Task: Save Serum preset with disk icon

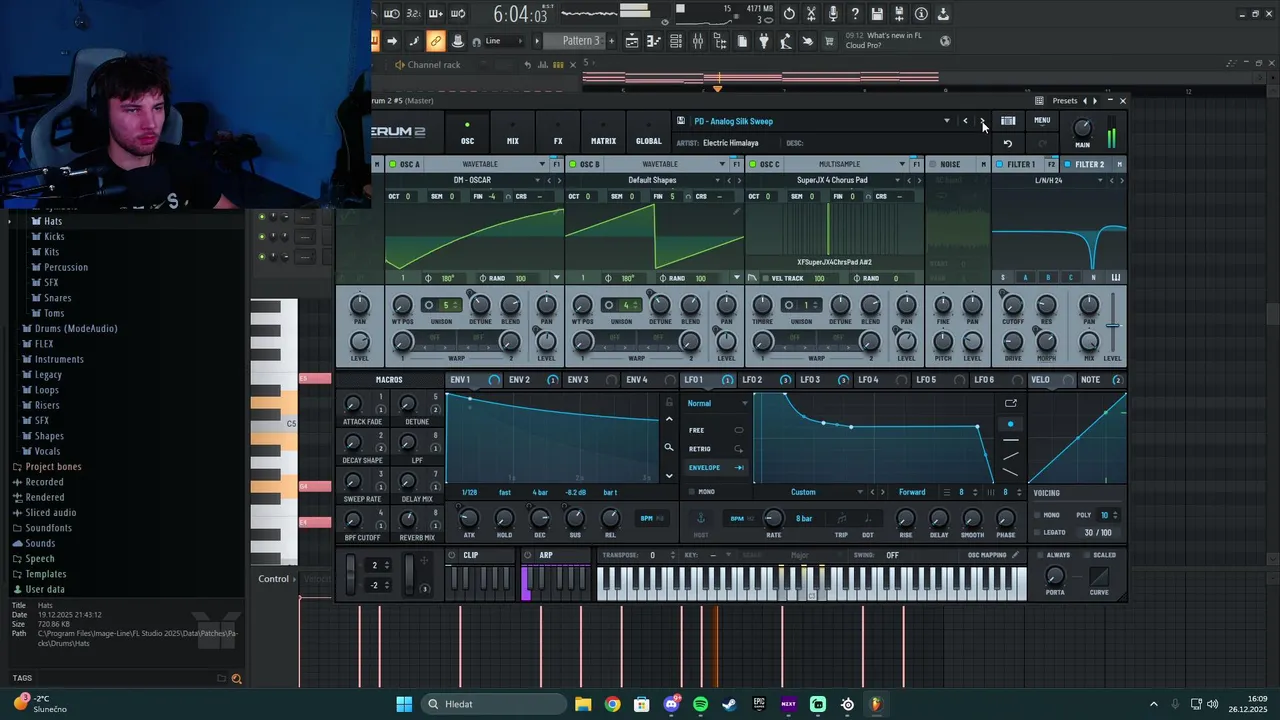Action: click(x=681, y=121)
